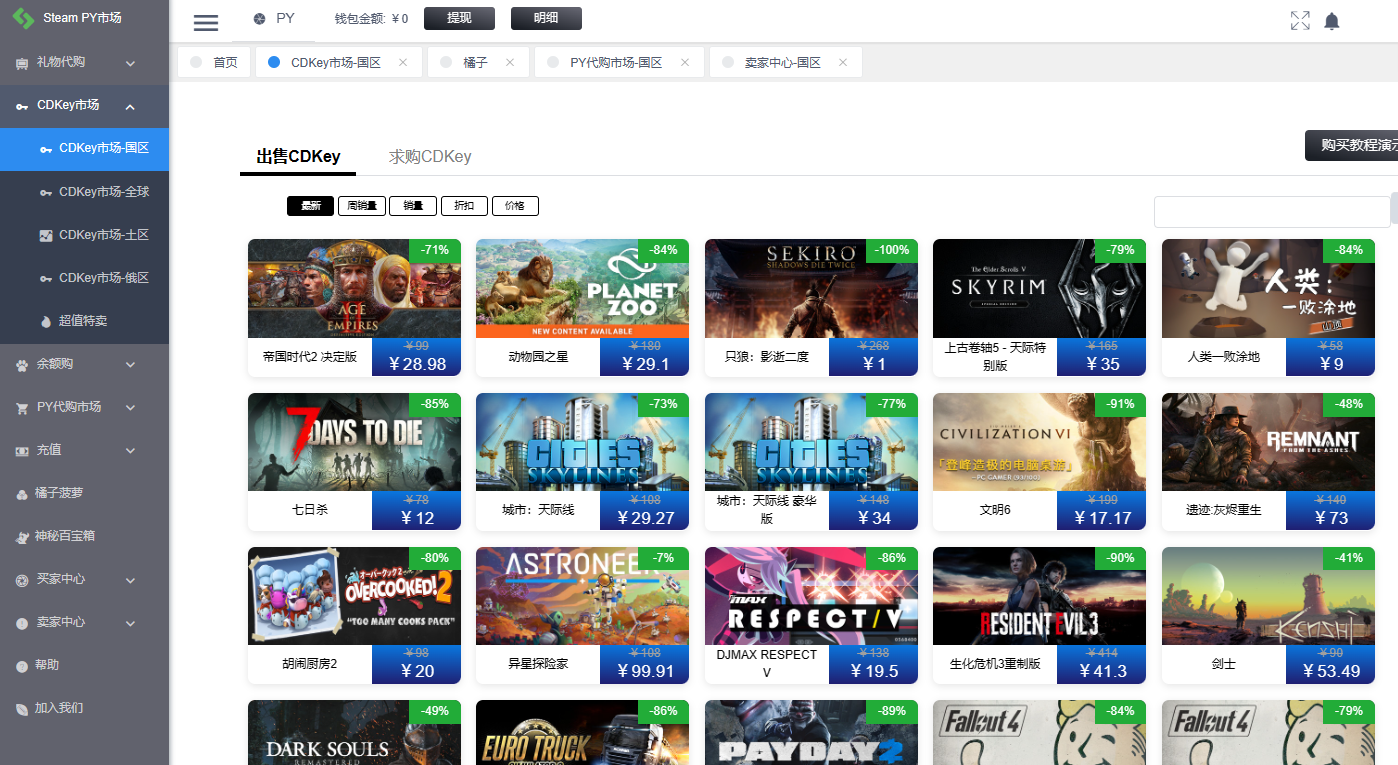Click the 加入我们 sidebar icon
Image resolution: width=1398 pixels, height=765 pixels.
[22, 709]
